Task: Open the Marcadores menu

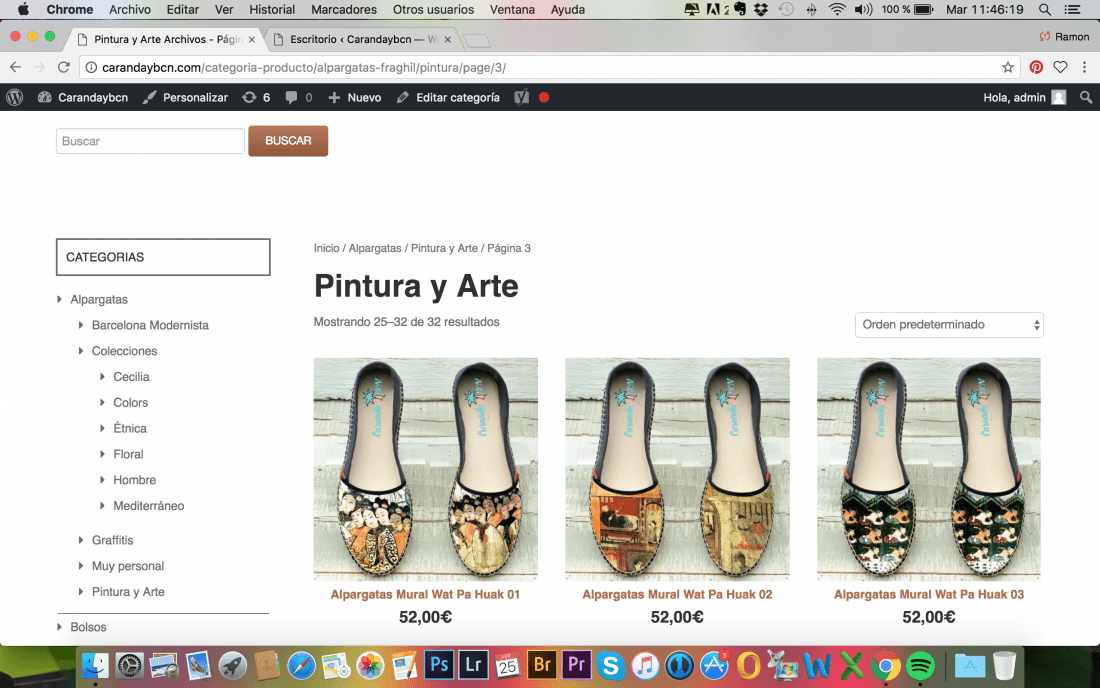Action: pyautogui.click(x=344, y=9)
